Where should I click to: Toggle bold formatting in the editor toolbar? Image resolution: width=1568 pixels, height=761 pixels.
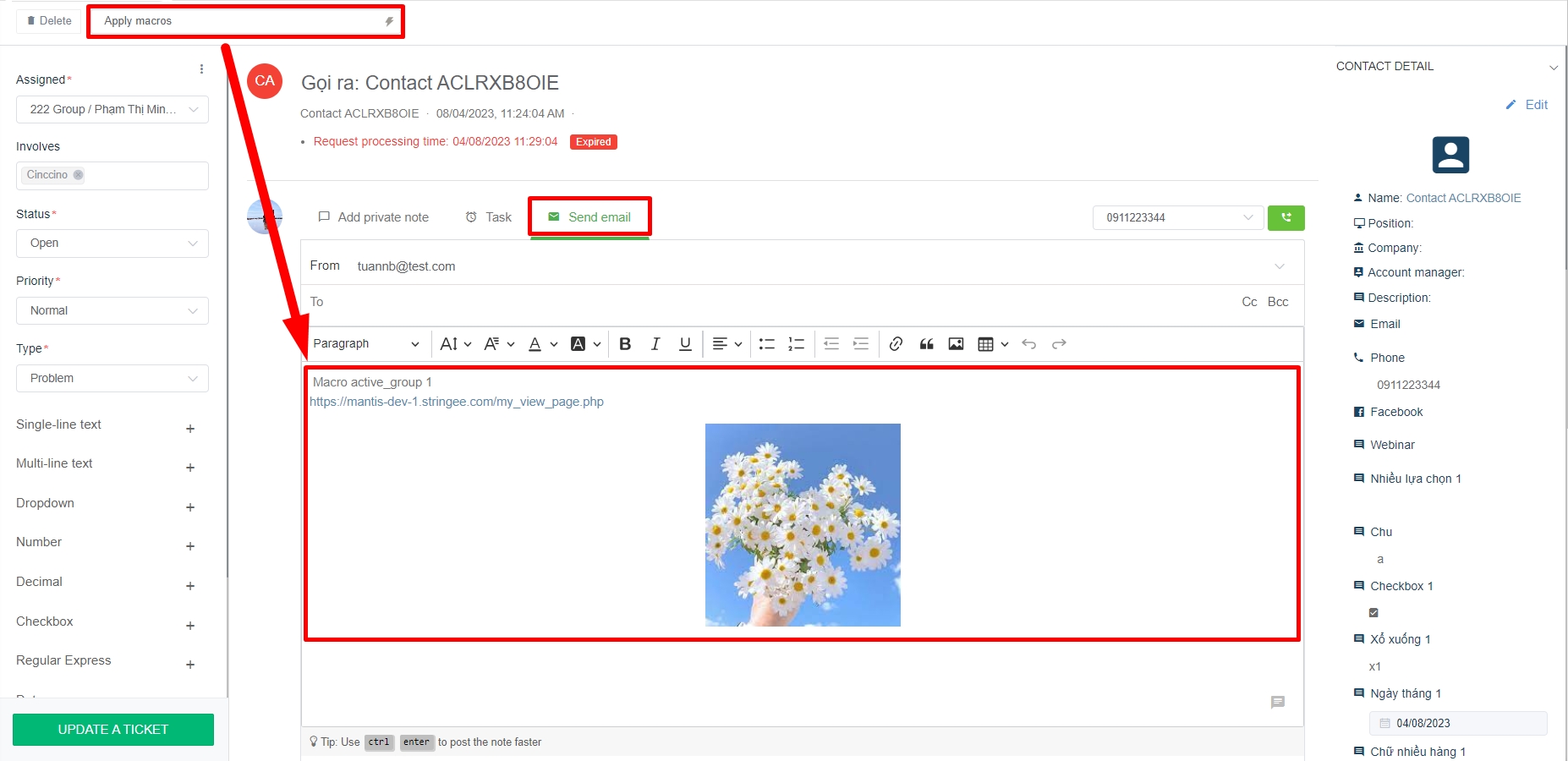pos(625,344)
